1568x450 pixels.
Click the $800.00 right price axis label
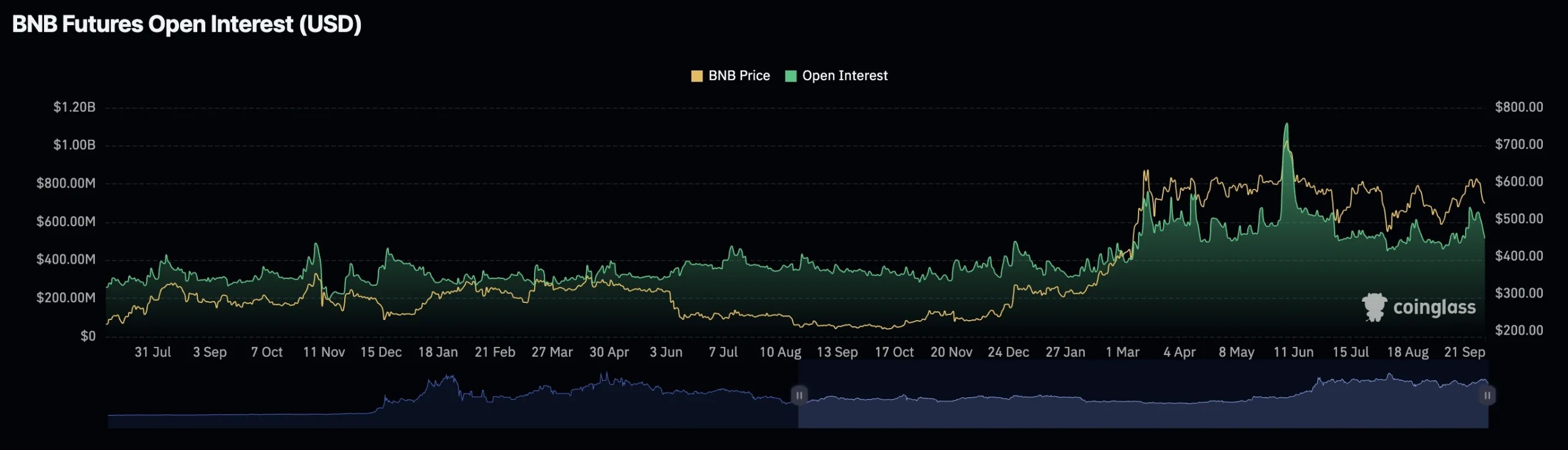(1519, 107)
